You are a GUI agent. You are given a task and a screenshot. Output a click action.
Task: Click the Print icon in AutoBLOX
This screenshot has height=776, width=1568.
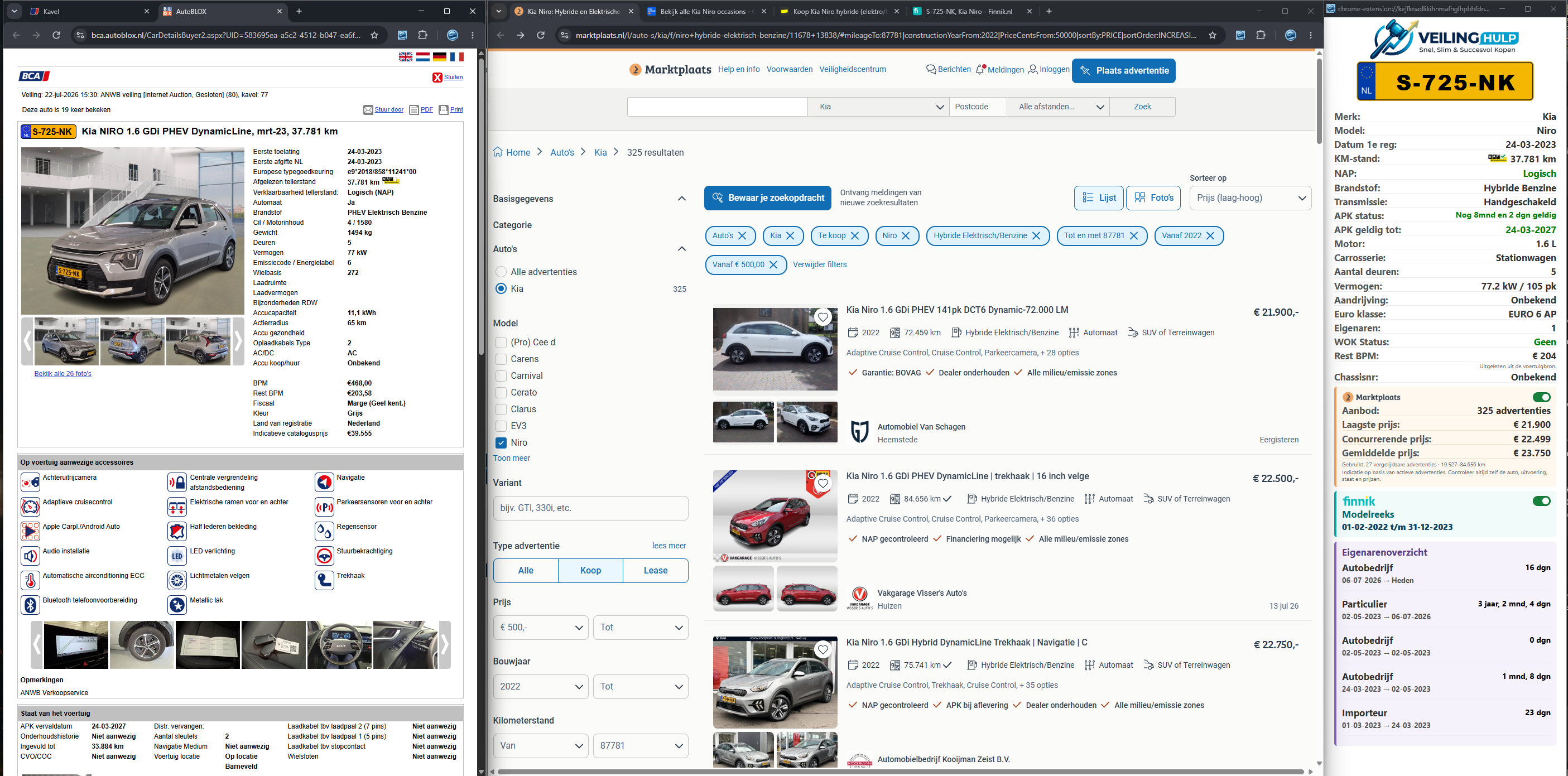(x=443, y=110)
